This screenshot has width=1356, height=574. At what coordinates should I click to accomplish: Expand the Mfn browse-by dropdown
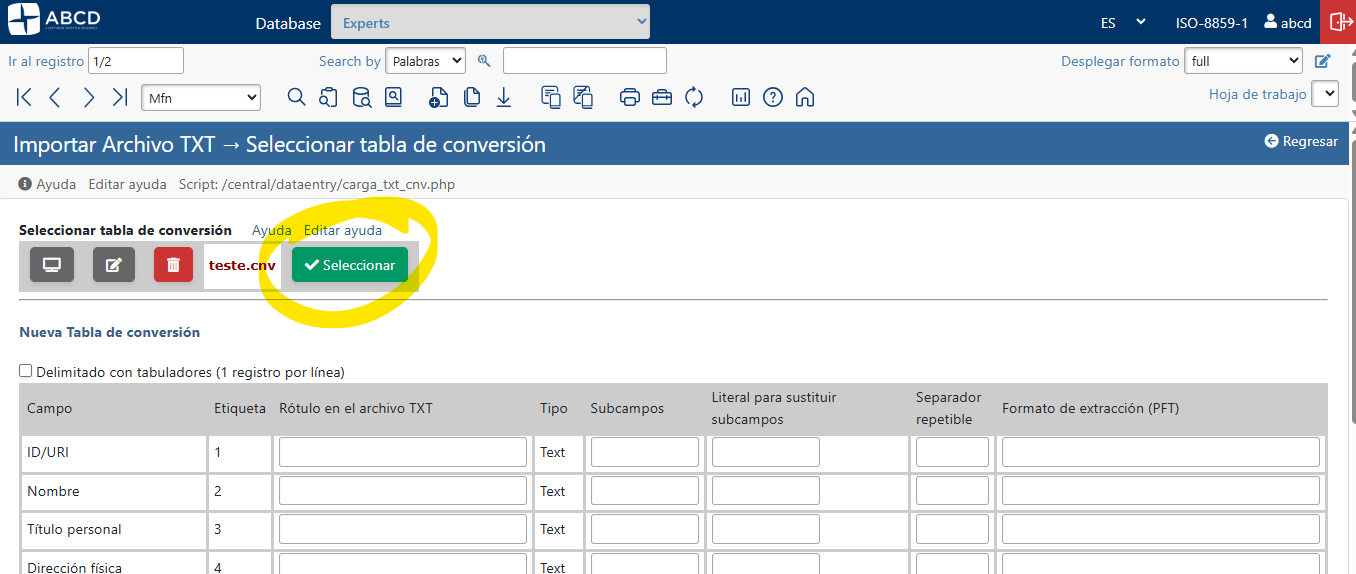coord(201,97)
